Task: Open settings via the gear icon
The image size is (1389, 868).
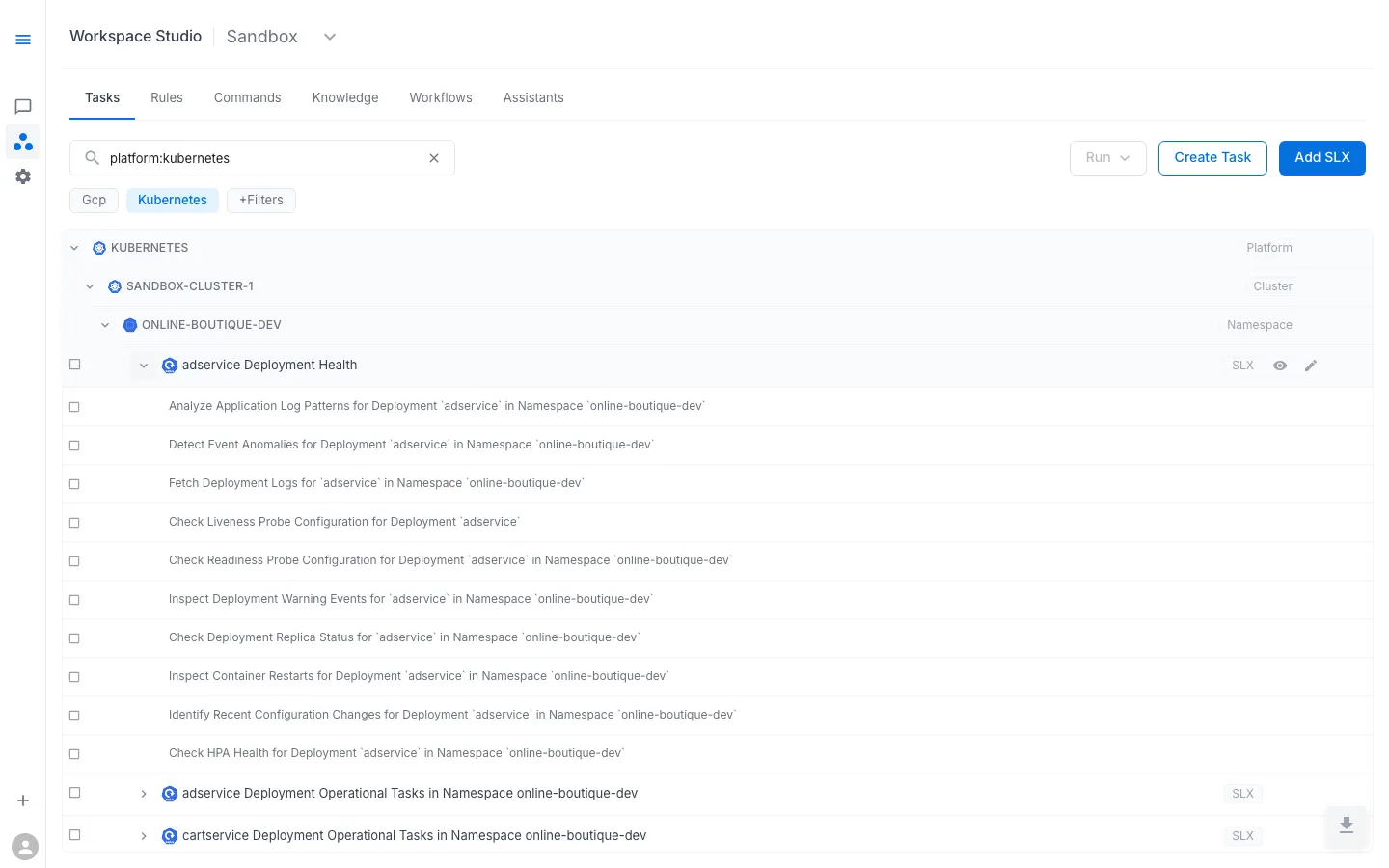Action: [x=23, y=176]
